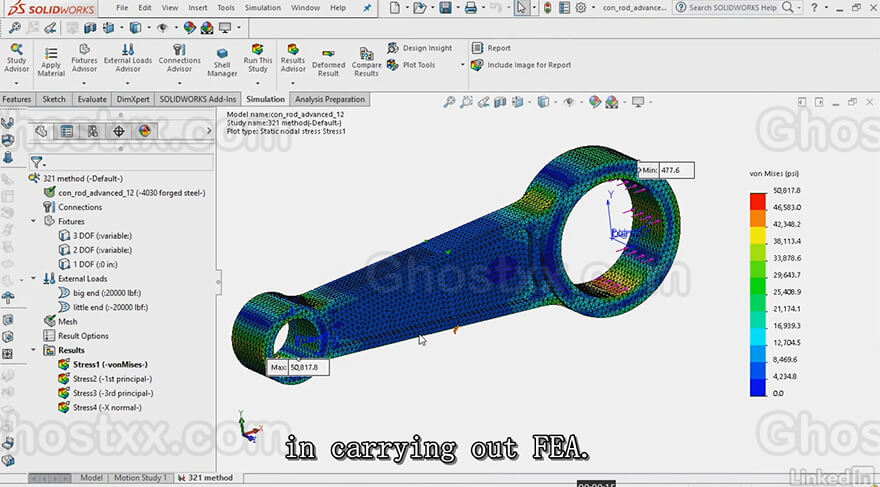
Task: Switch to the PropertyManager tab icon
Action: [x=67, y=131]
